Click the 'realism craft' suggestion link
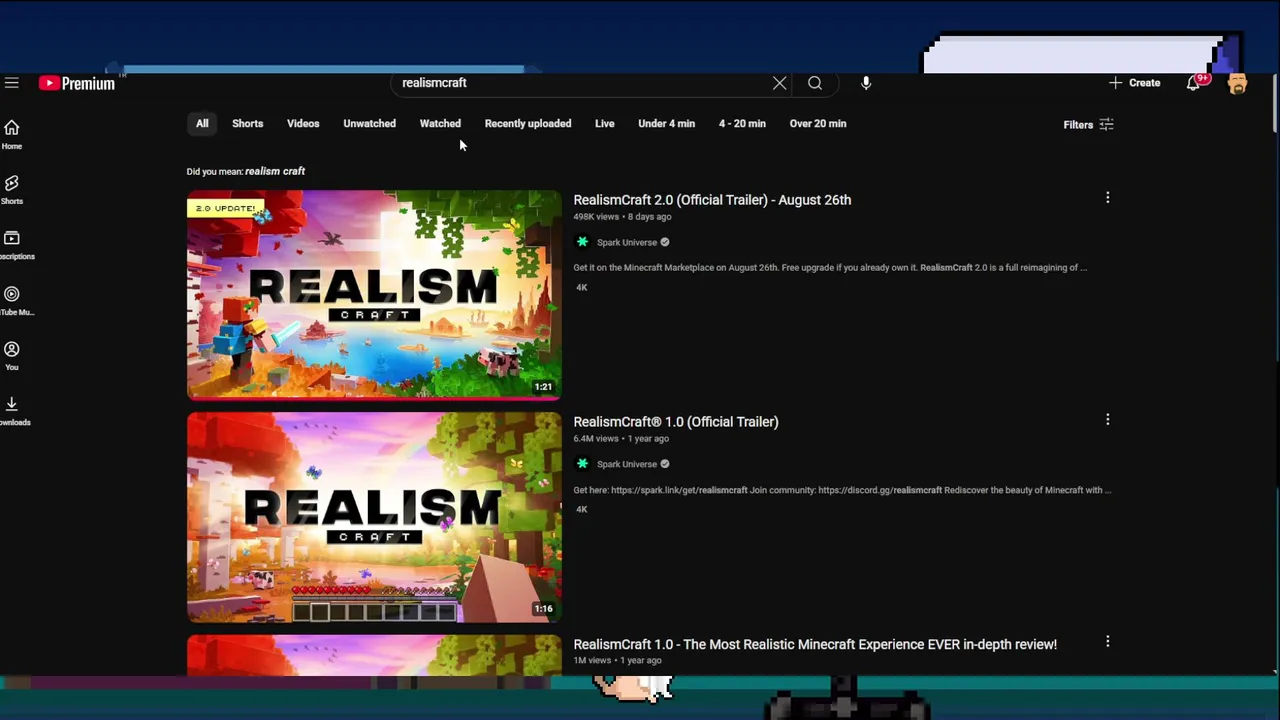 275,171
